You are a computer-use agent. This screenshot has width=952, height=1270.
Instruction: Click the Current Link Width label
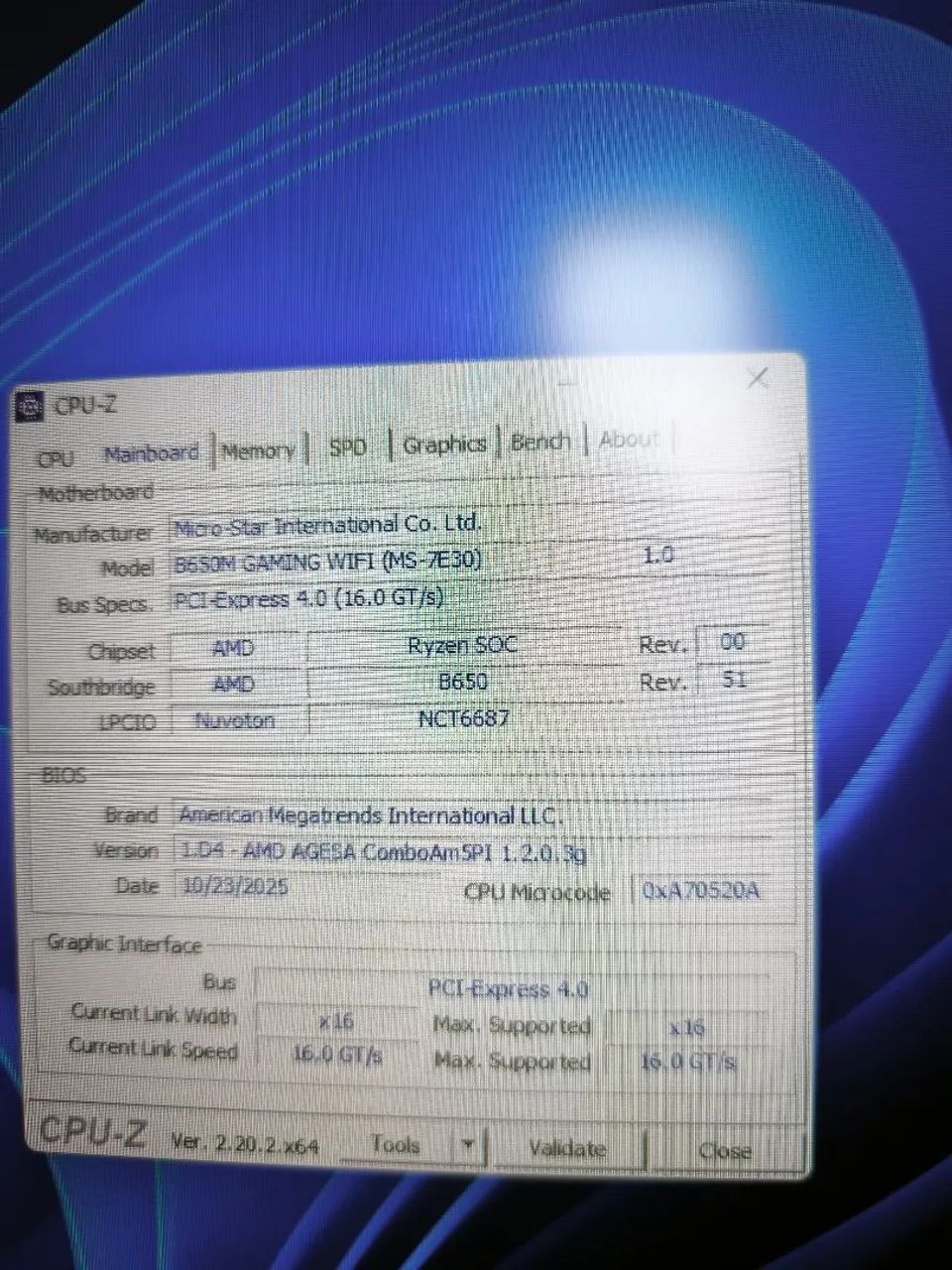(154, 1014)
